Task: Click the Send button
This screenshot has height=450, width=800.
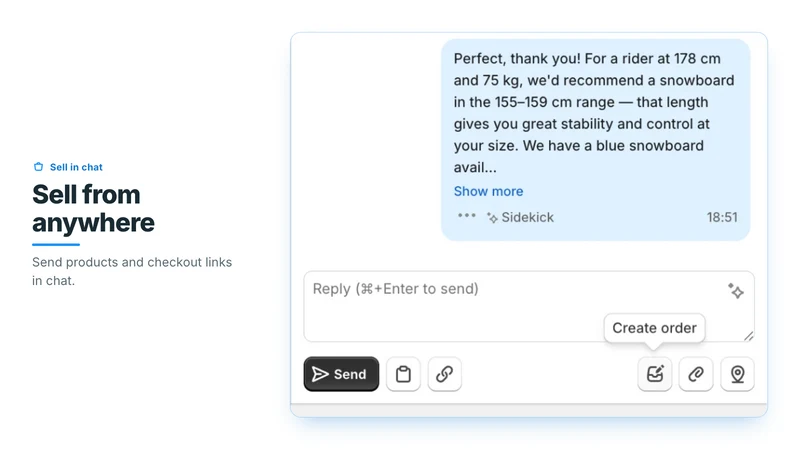Action: [x=341, y=374]
